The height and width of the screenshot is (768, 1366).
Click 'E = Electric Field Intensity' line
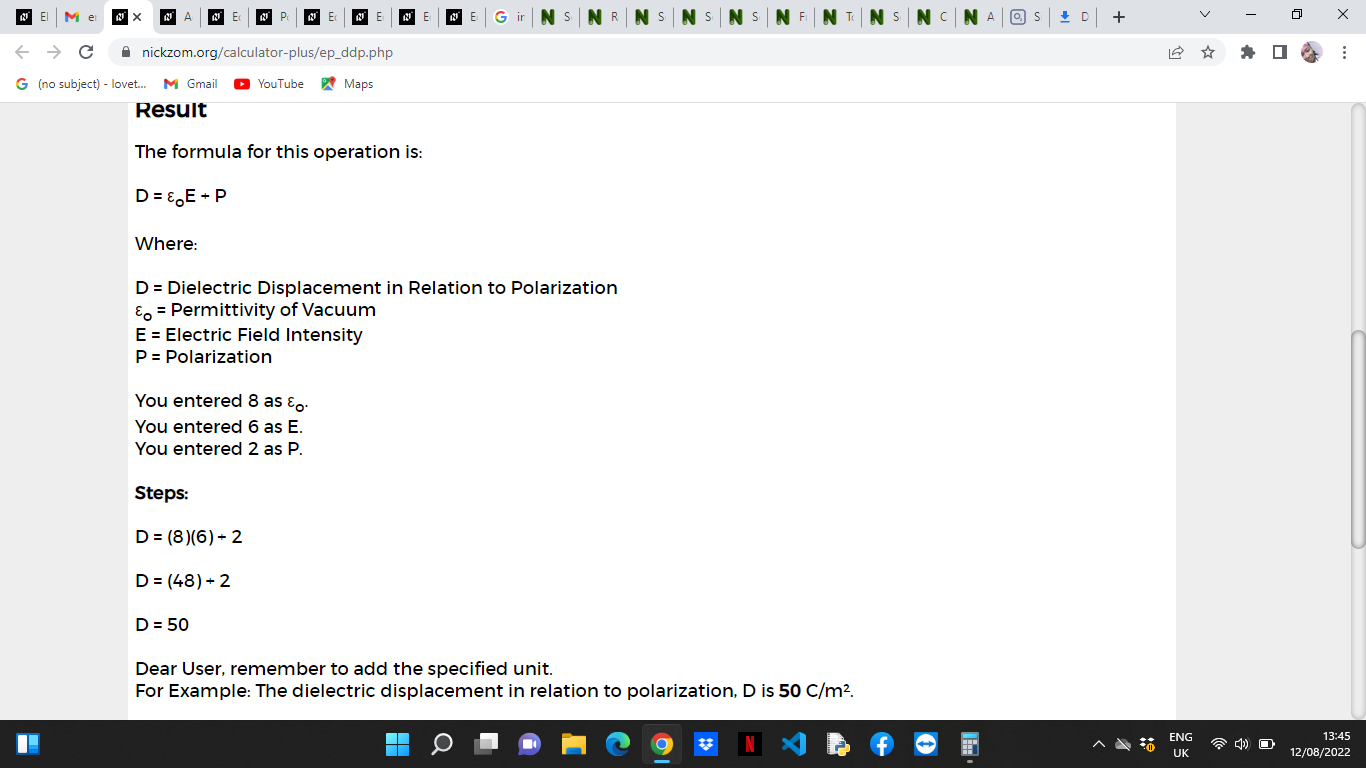point(249,335)
